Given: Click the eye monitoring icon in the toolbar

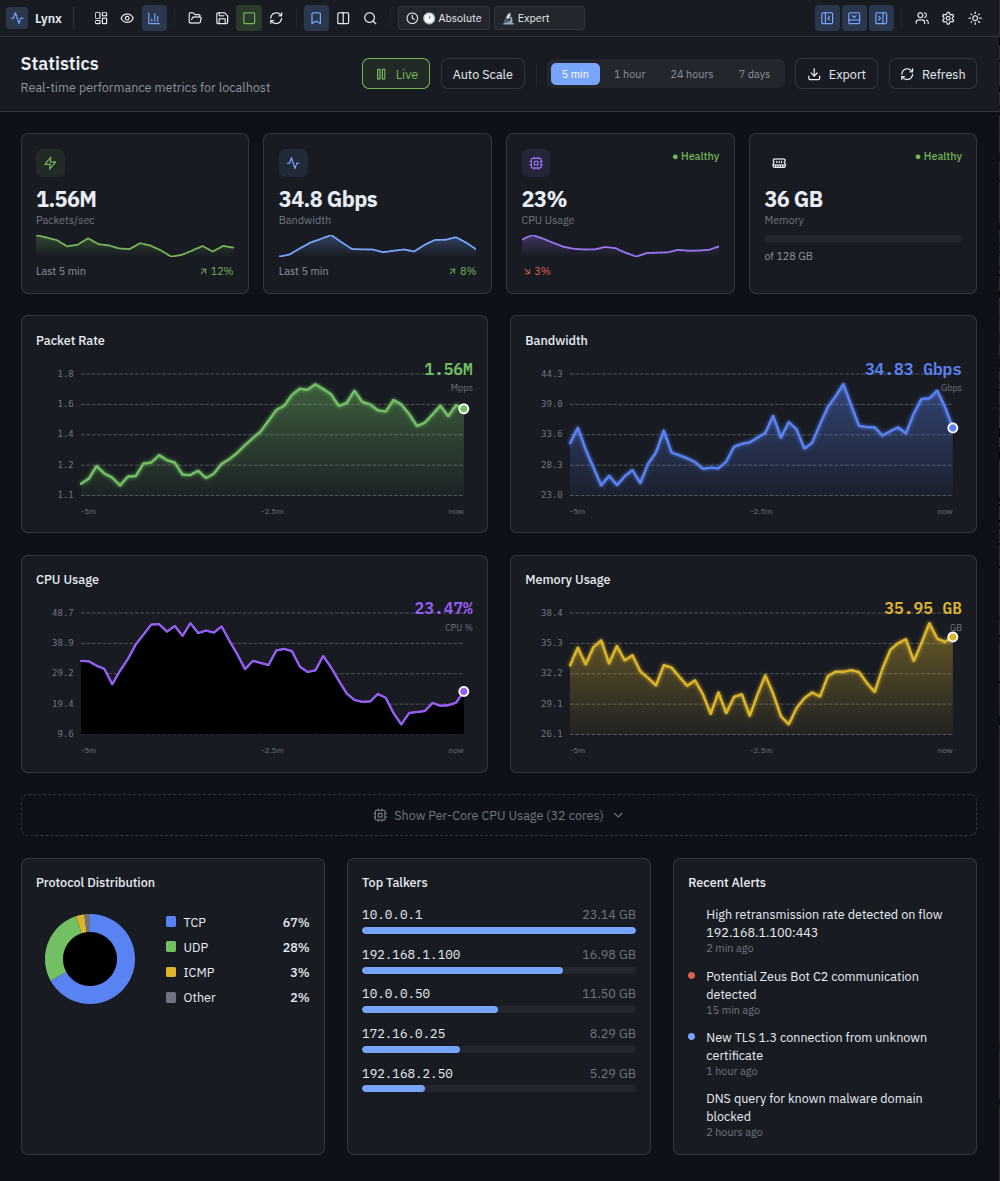Looking at the screenshot, I should click(126, 18).
